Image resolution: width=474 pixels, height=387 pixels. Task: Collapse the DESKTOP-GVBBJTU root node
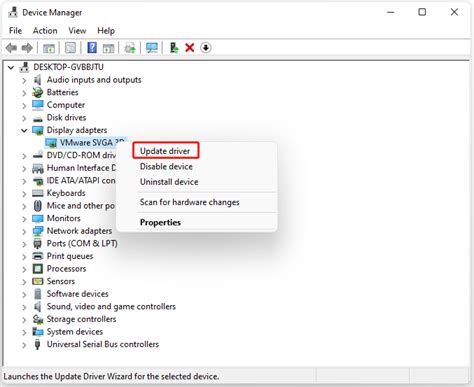(11, 67)
